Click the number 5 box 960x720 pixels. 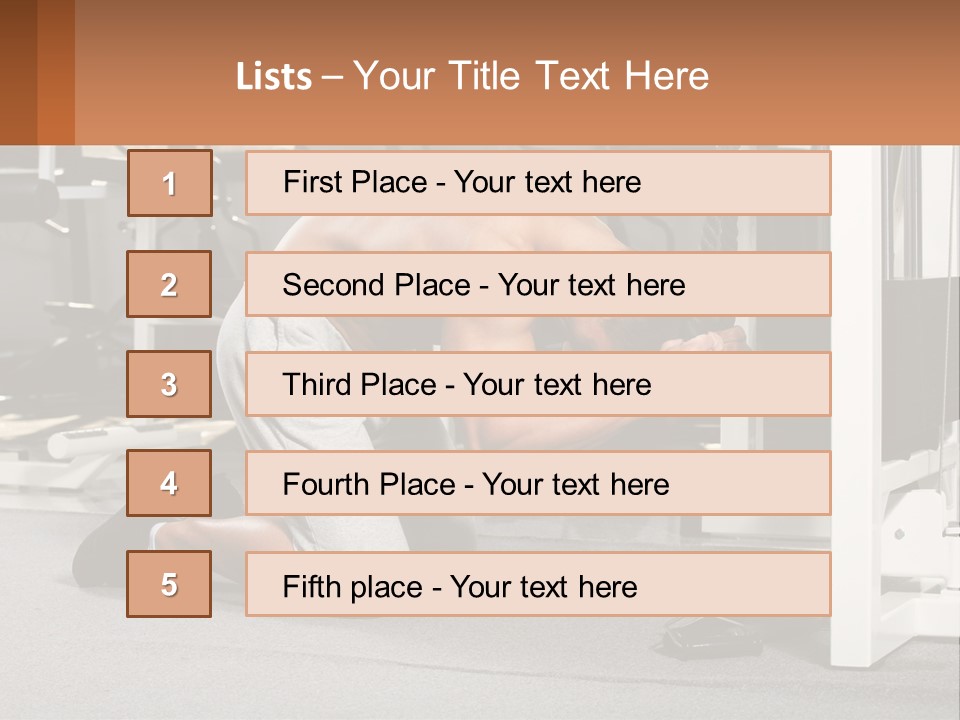coord(169,584)
